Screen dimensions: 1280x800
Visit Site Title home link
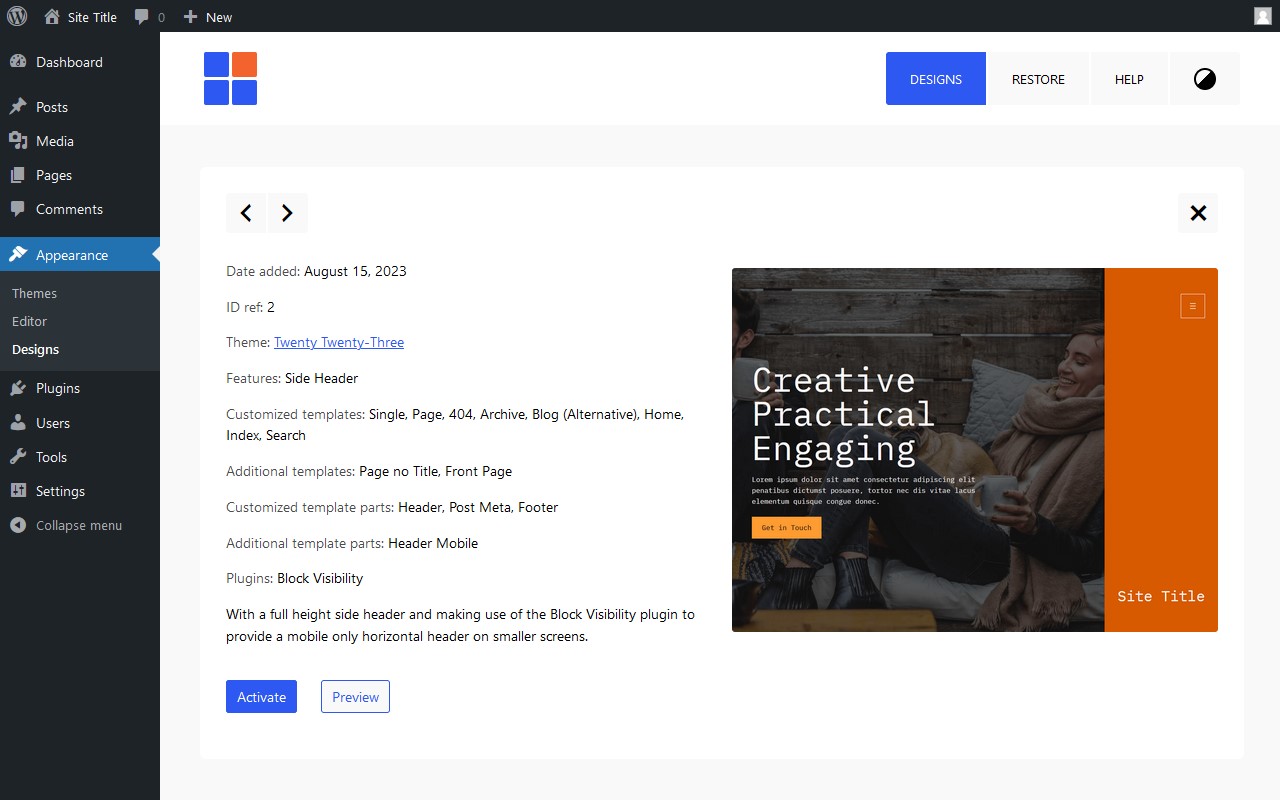(81, 17)
